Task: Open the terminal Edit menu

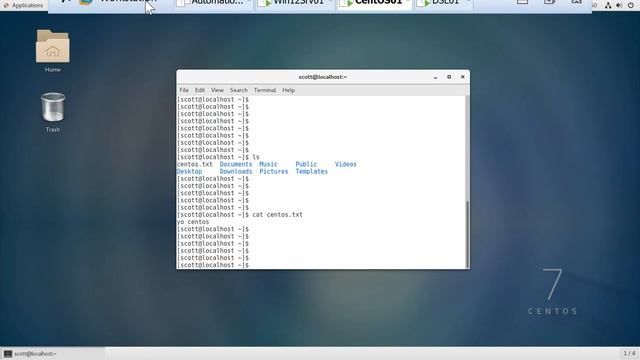Action: pyautogui.click(x=200, y=90)
